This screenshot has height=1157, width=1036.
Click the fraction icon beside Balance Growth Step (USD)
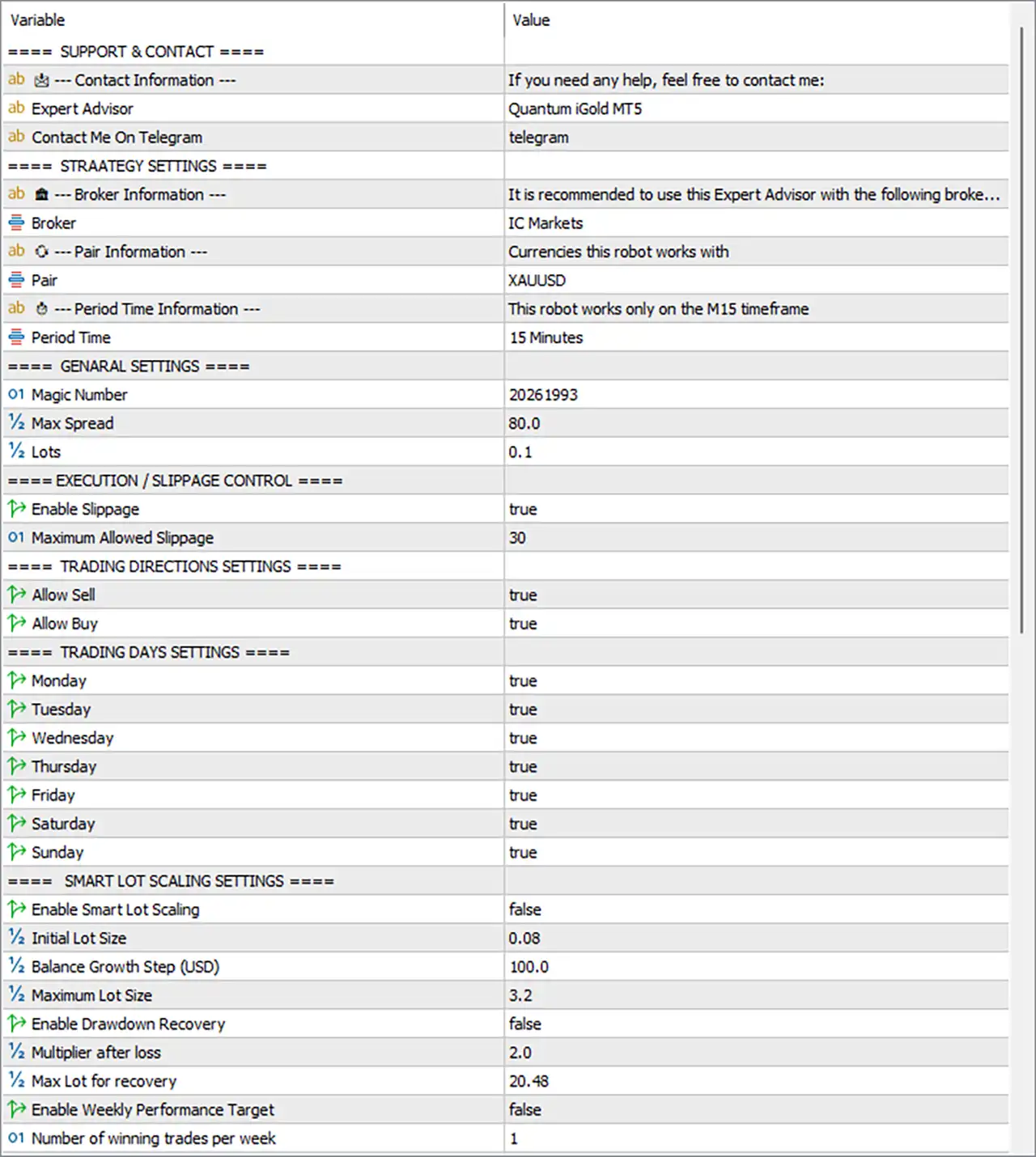click(16, 966)
